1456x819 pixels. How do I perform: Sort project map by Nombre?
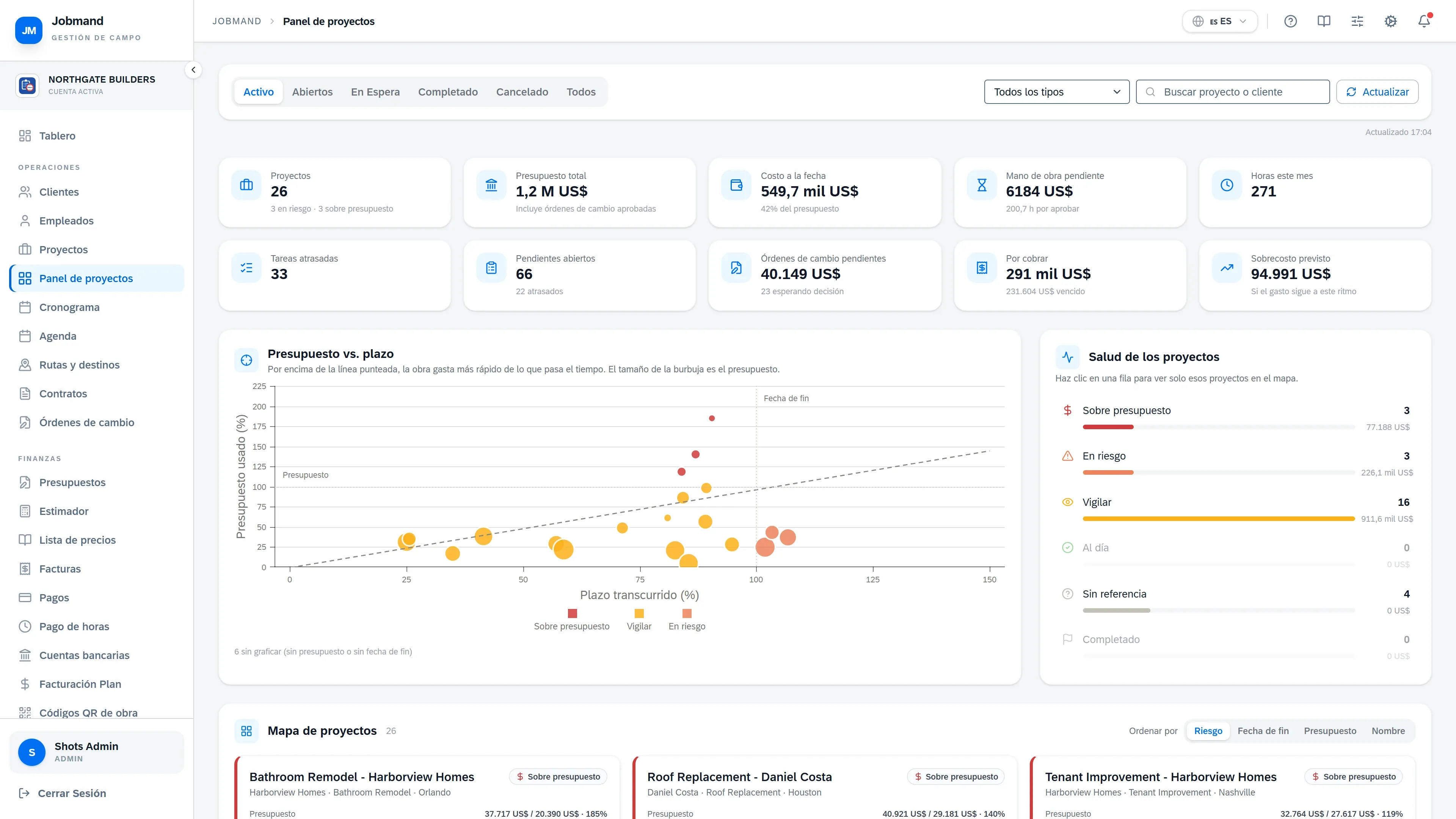[1388, 731]
